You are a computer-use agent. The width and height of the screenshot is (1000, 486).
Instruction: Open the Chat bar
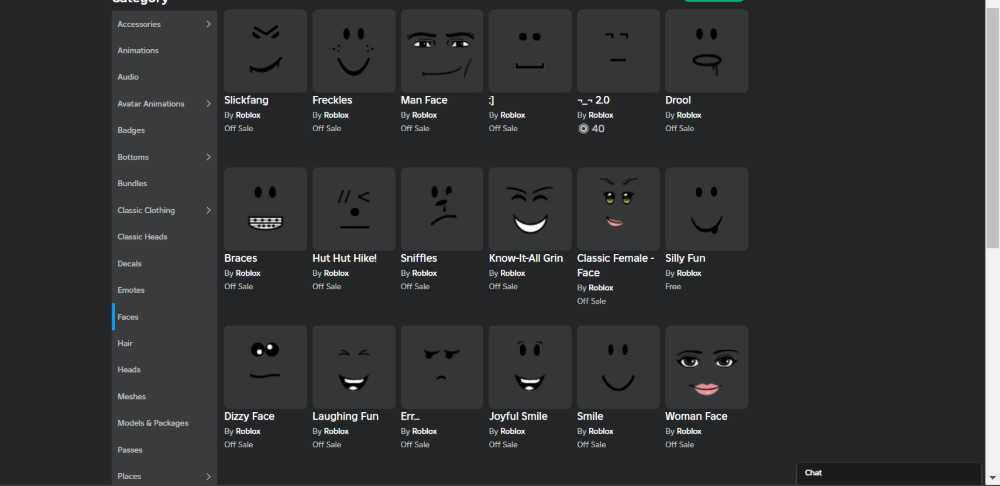[888, 473]
